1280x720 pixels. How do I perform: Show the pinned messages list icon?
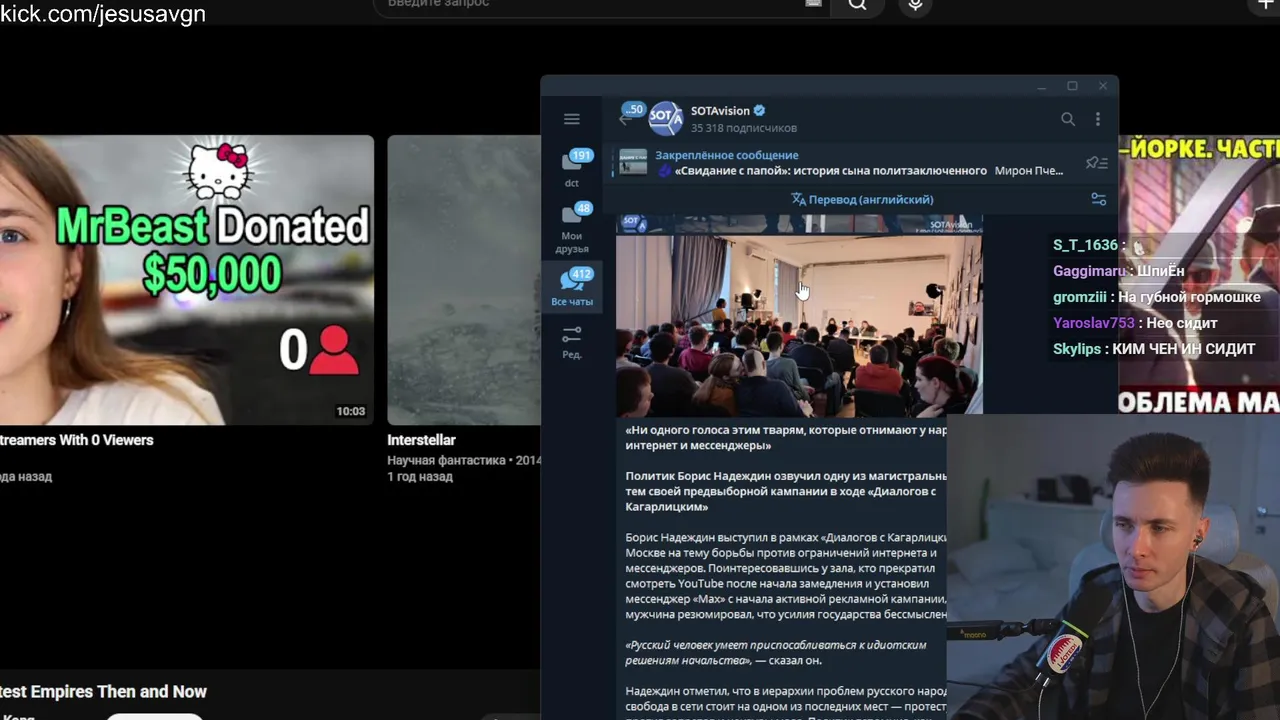(x=1097, y=163)
